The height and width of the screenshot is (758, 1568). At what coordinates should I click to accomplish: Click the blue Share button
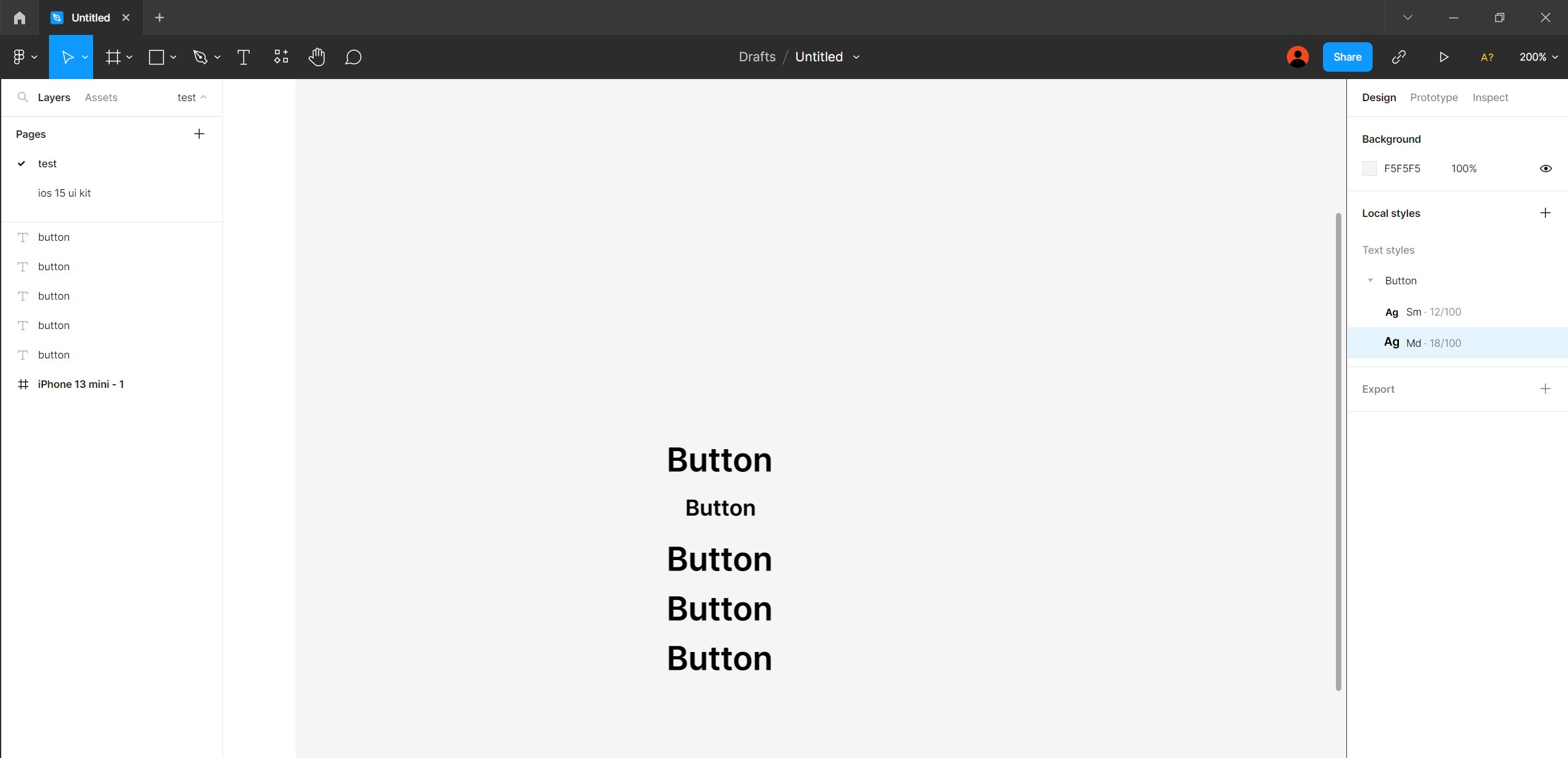click(x=1347, y=57)
